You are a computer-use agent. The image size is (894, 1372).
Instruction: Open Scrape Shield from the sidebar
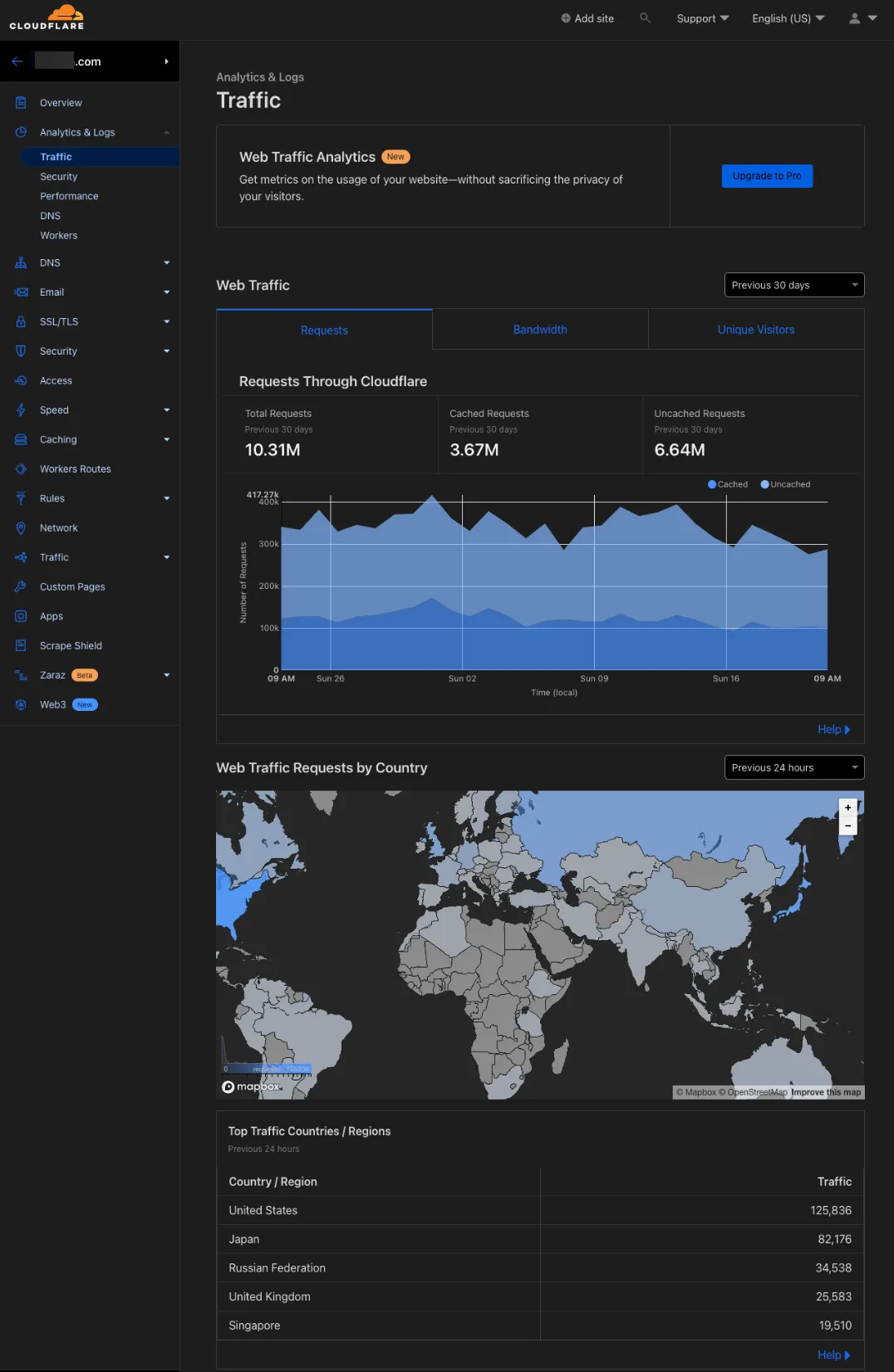(x=71, y=645)
